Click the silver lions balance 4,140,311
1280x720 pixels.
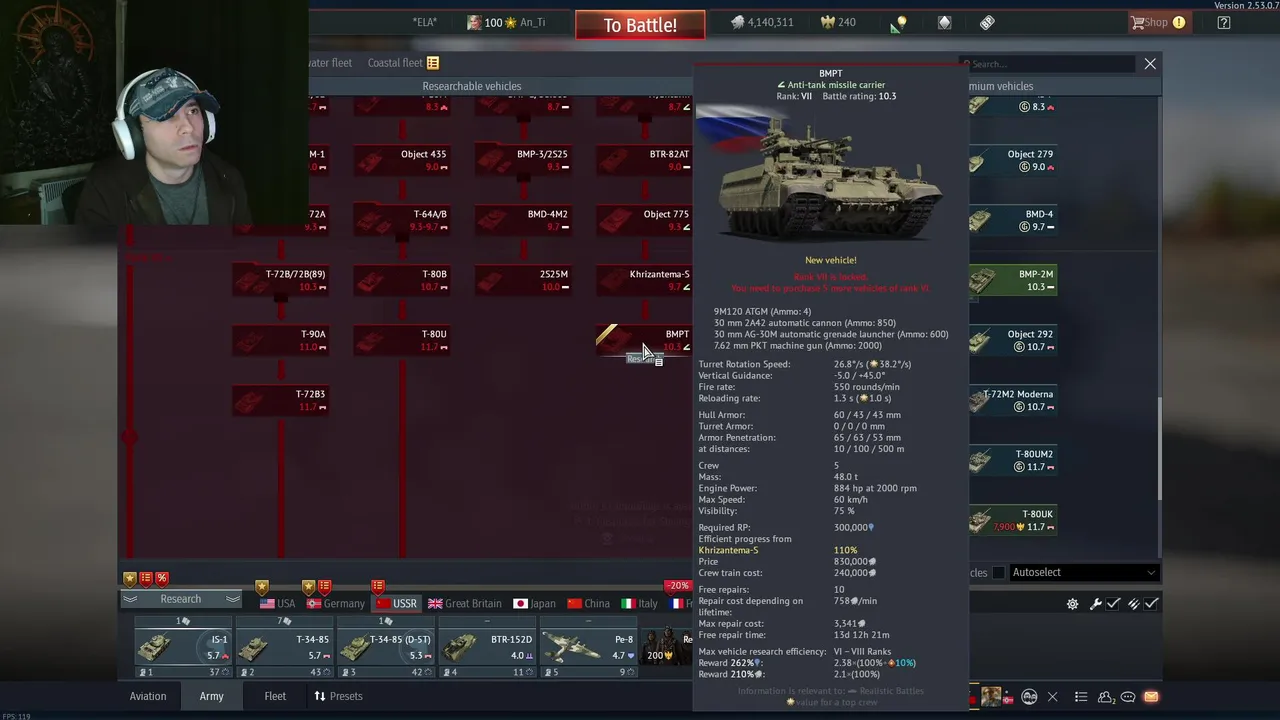coord(761,23)
